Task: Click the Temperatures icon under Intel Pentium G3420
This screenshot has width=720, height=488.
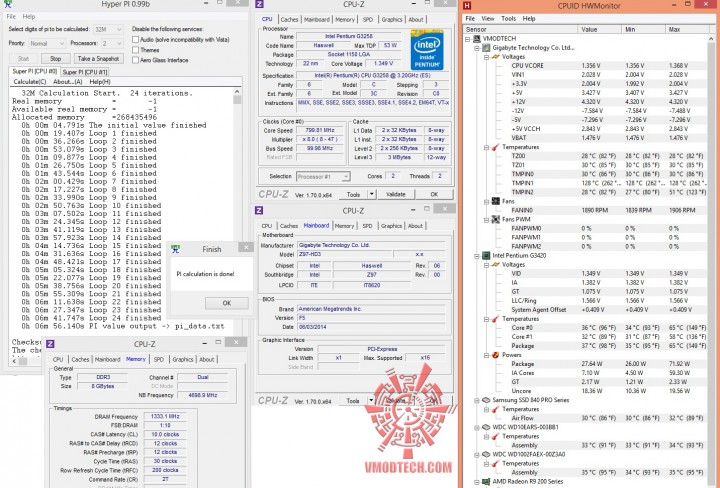Action: 495,319
